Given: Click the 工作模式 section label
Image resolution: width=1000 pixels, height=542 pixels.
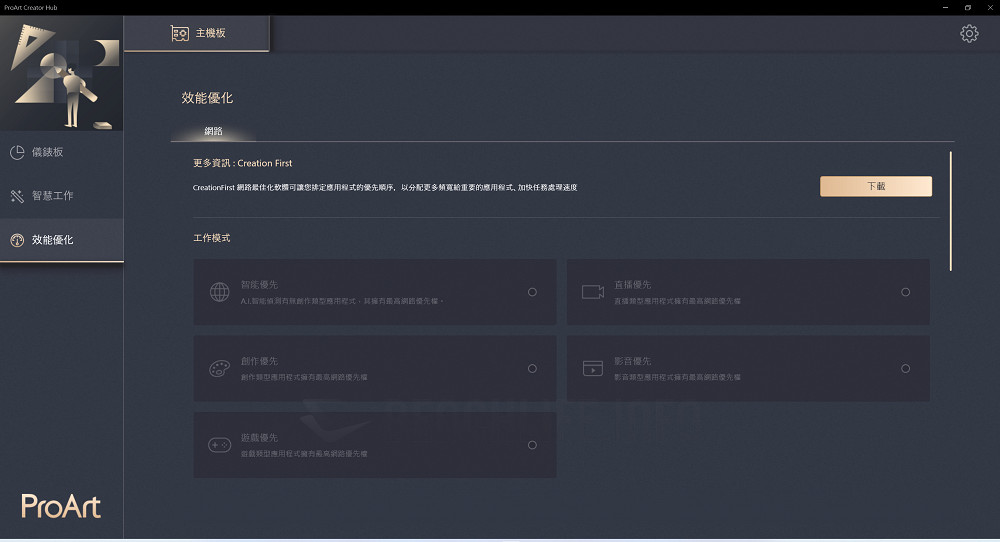Looking at the screenshot, I should click(212, 238).
